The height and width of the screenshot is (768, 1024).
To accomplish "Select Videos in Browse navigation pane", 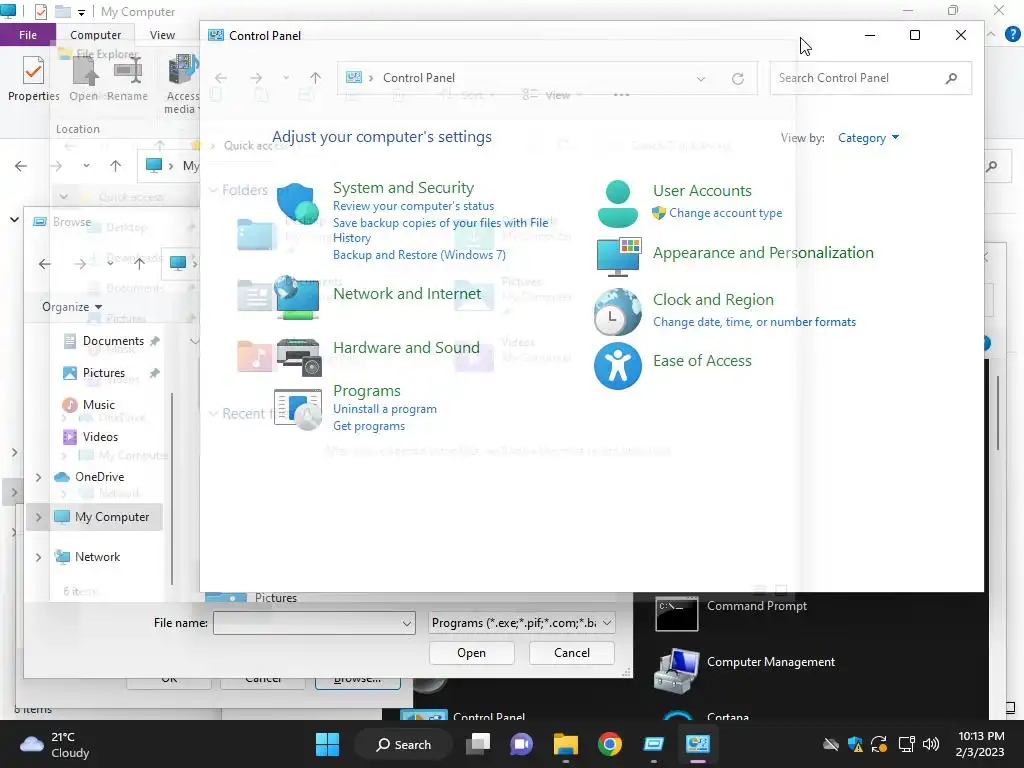I will pyautogui.click(x=100, y=437).
